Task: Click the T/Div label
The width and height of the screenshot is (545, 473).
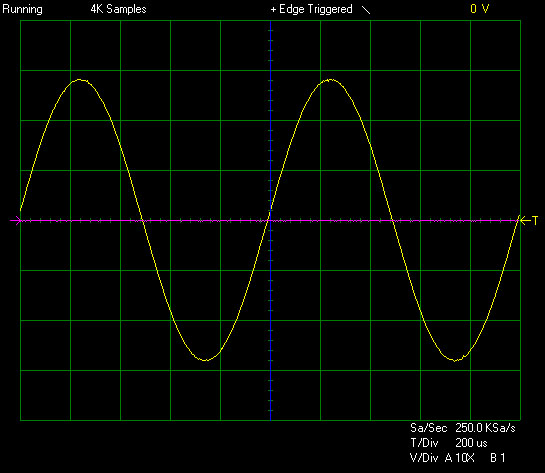Action: coord(424,443)
